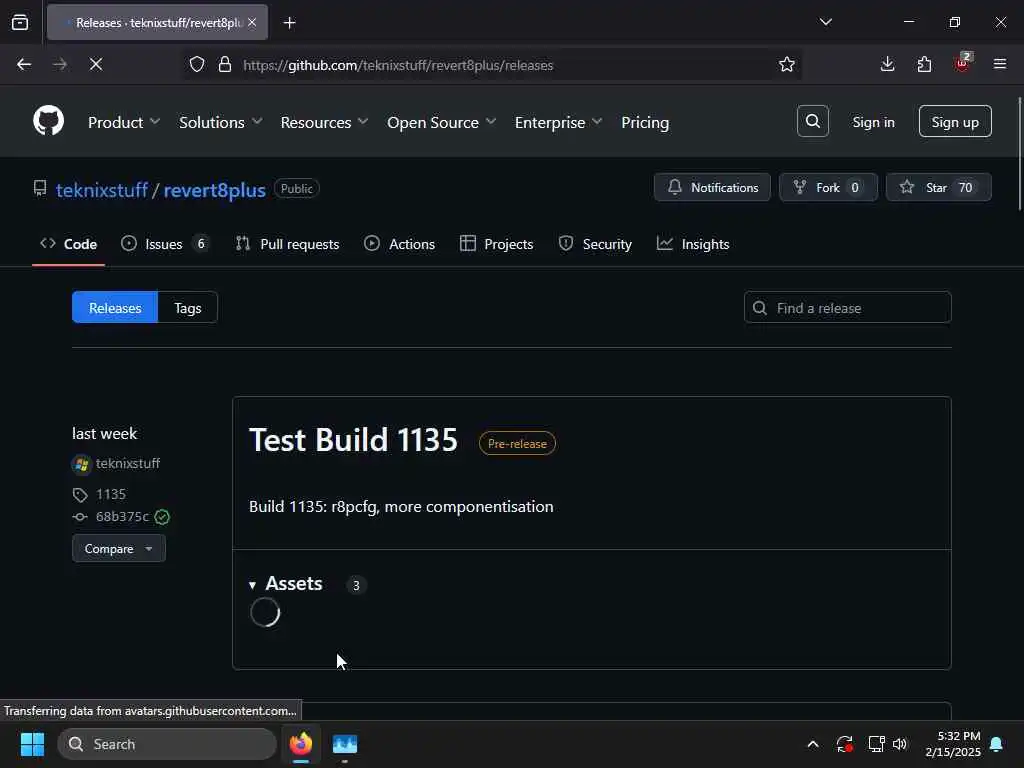1024x768 pixels.
Task: Select the Releases toggle button
Action: click(115, 308)
